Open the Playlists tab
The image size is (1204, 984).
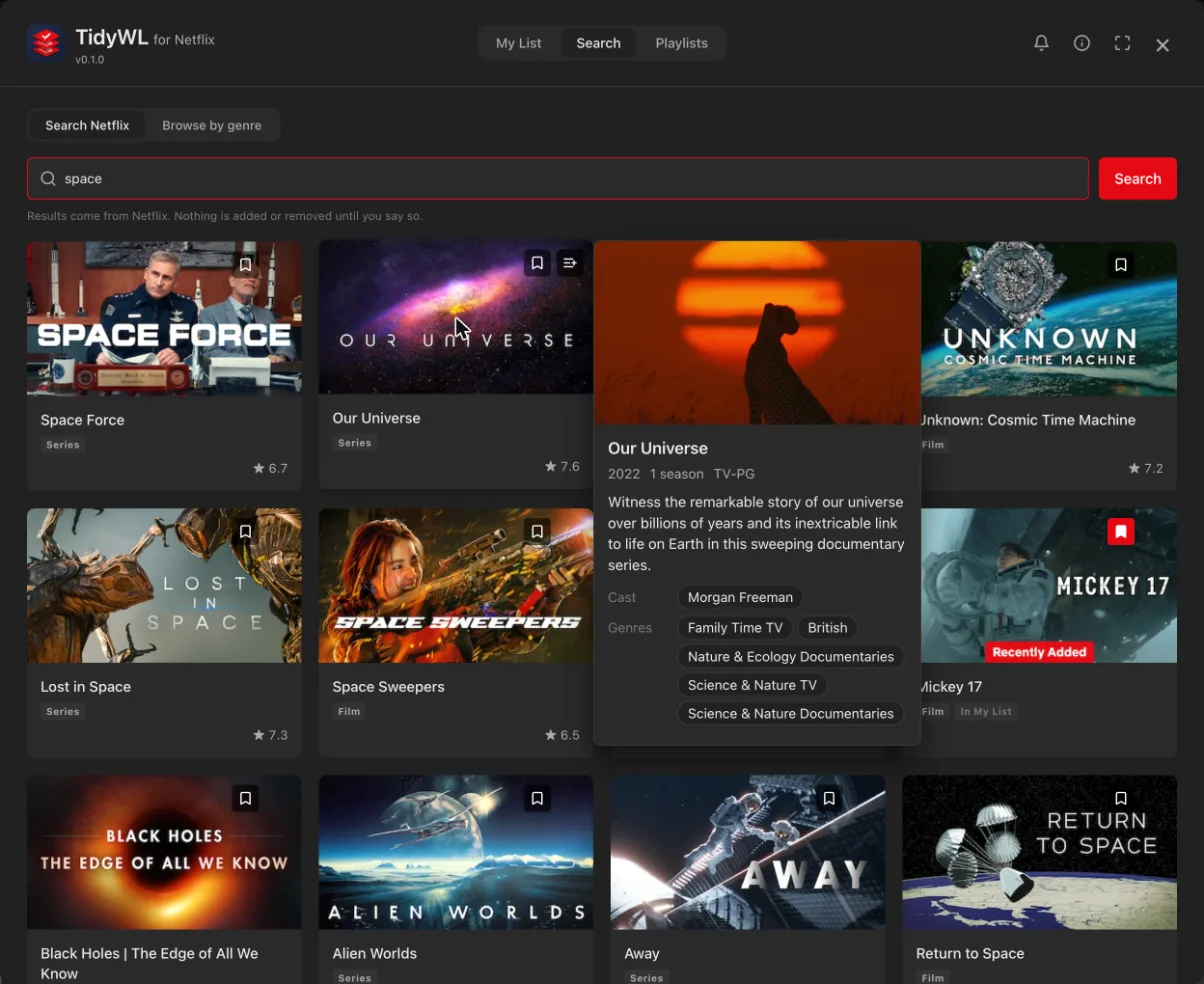pyautogui.click(x=681, y=43)
